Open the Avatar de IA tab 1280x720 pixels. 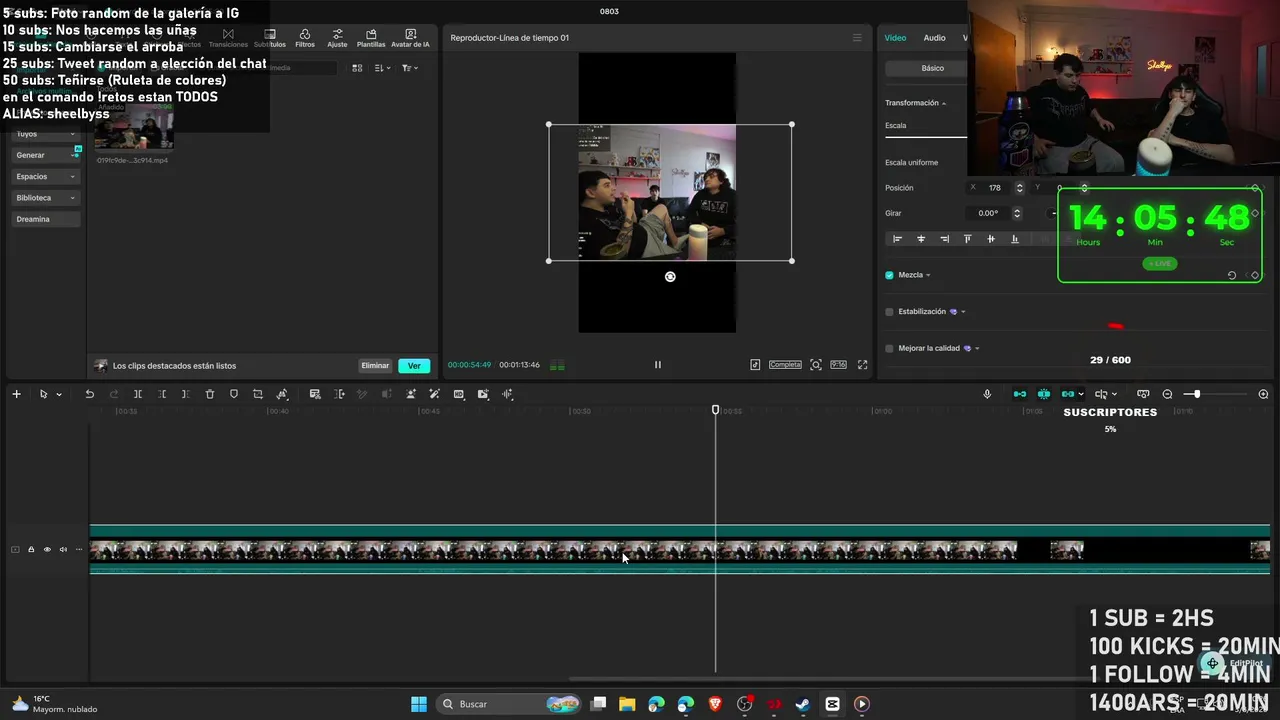410,38
